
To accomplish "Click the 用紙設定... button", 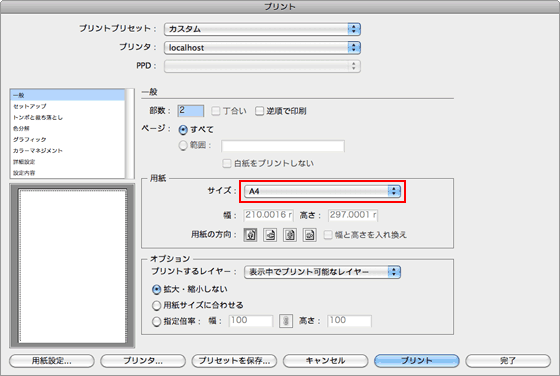I will 52,361.
